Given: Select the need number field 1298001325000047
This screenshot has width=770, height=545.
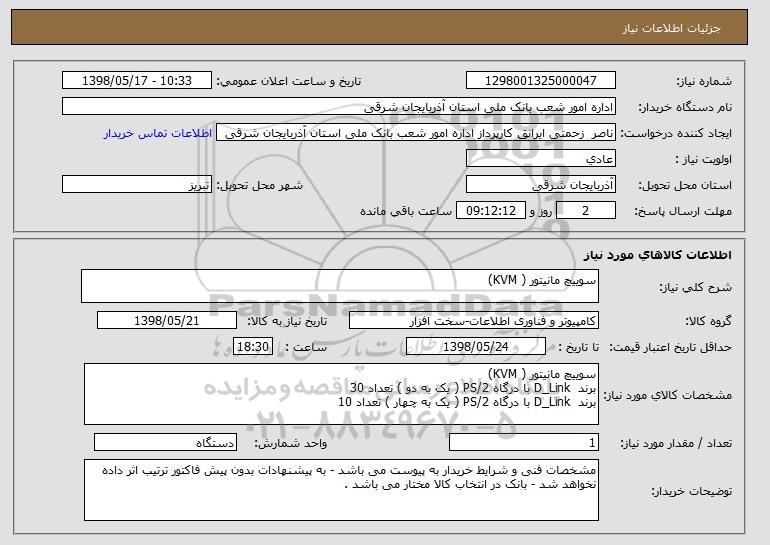Looking at the screenshot, I should [541, 81].
